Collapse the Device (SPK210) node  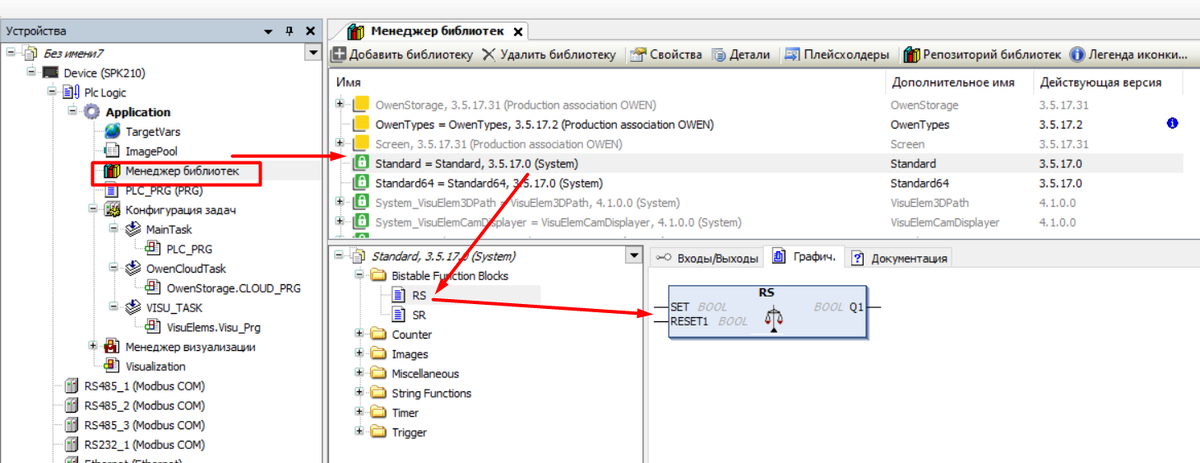(30, 73)
